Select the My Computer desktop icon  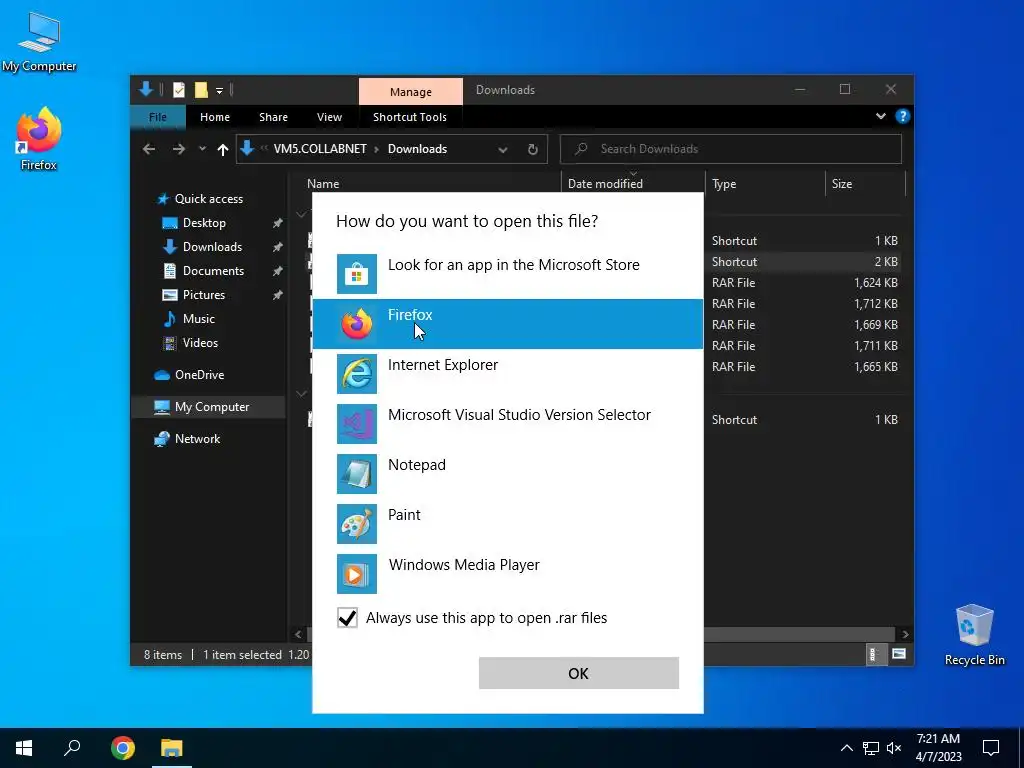pyautogui.click(x=39, y=41)
